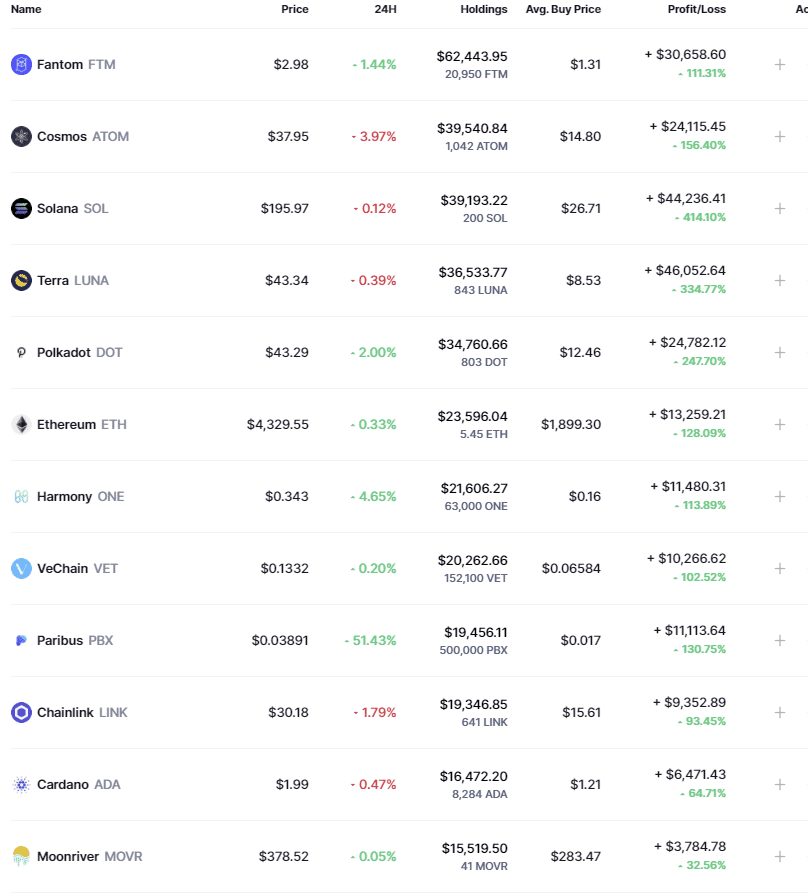This screenshot has height=895, width=808.
Task: Click the Cosmos ATOM coin logo
Action: click(x=21, y=136)
